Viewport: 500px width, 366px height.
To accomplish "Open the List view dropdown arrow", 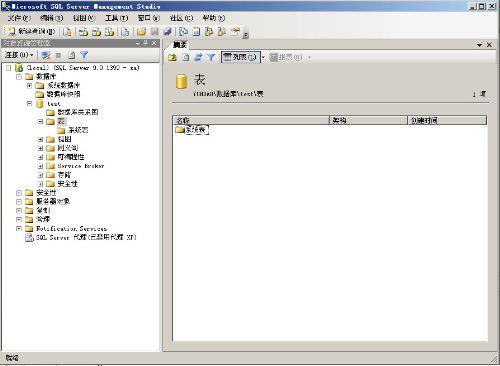I will (263, 57).
